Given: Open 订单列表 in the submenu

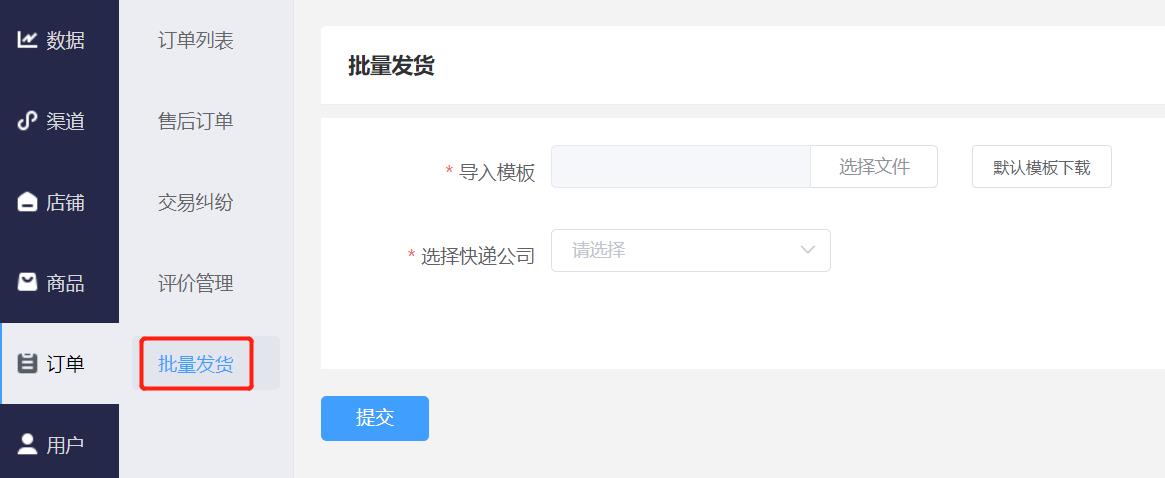Looking at the screenshot, I should point(196,40).
